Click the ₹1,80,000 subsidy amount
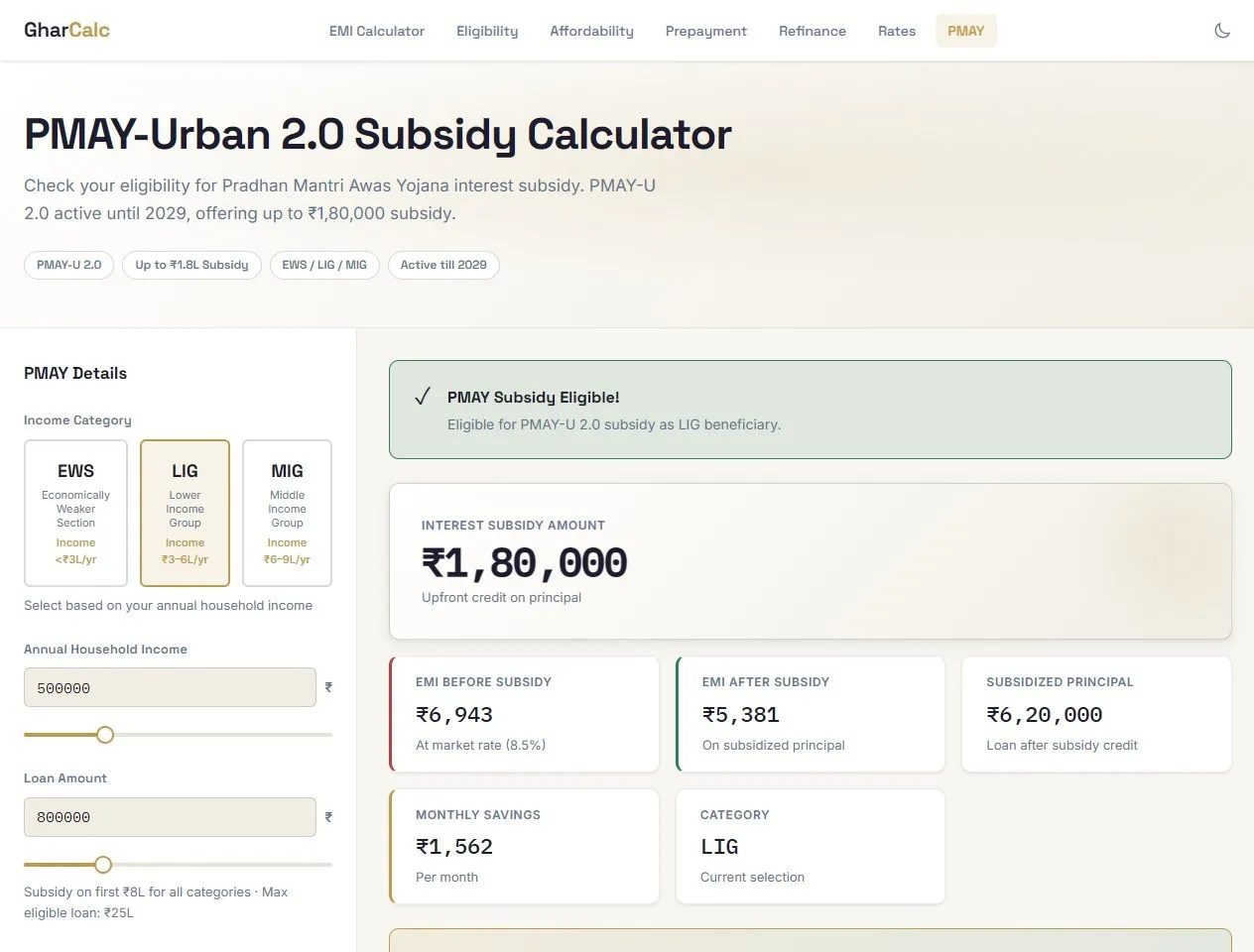The height and width of the screenshot is (952, 1254). point(525,563)
